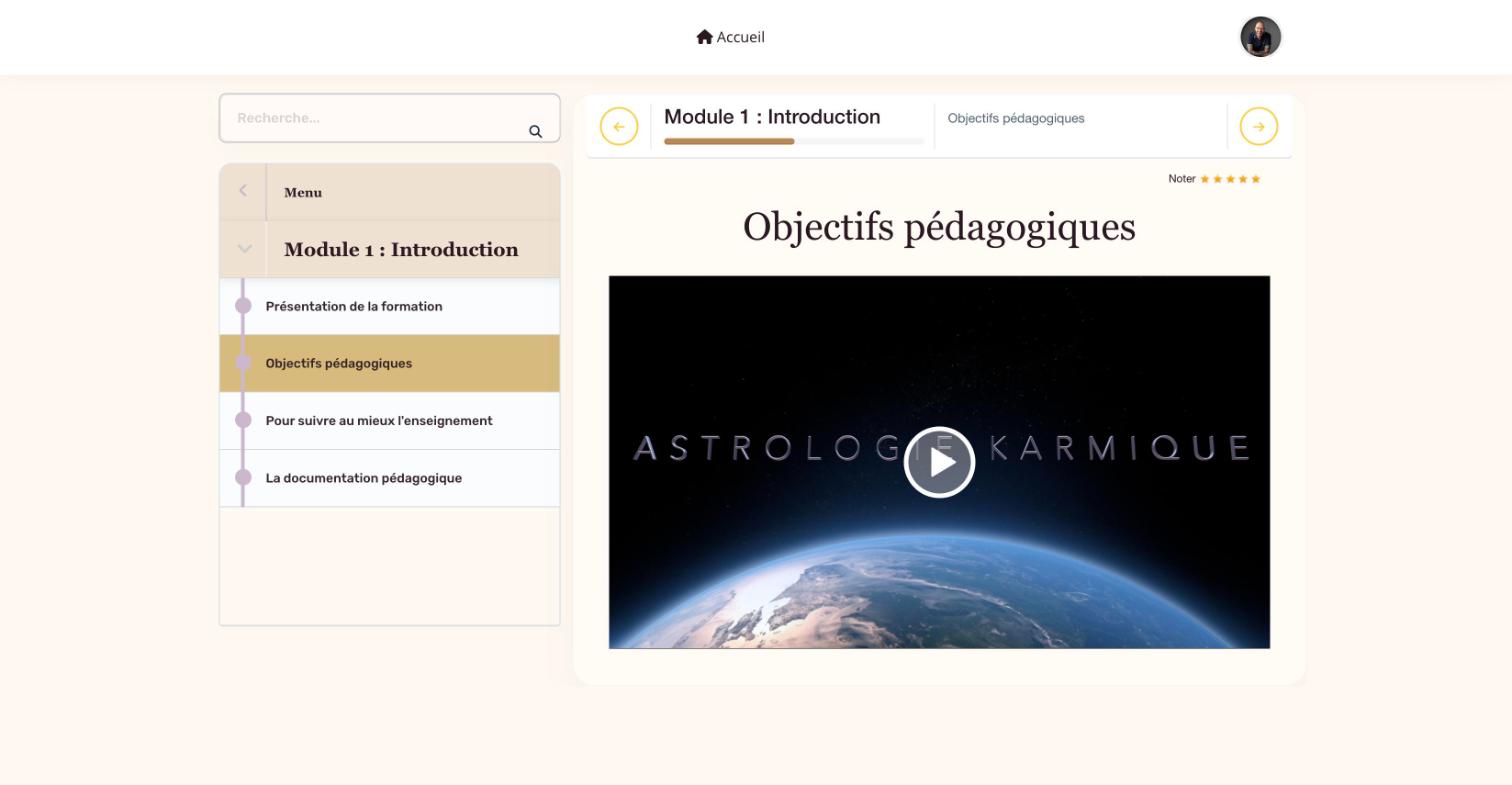This screenshot has width=1512, height=785.
Task: Click the Module 1 : Introduction header title
Action: point(772,117)
